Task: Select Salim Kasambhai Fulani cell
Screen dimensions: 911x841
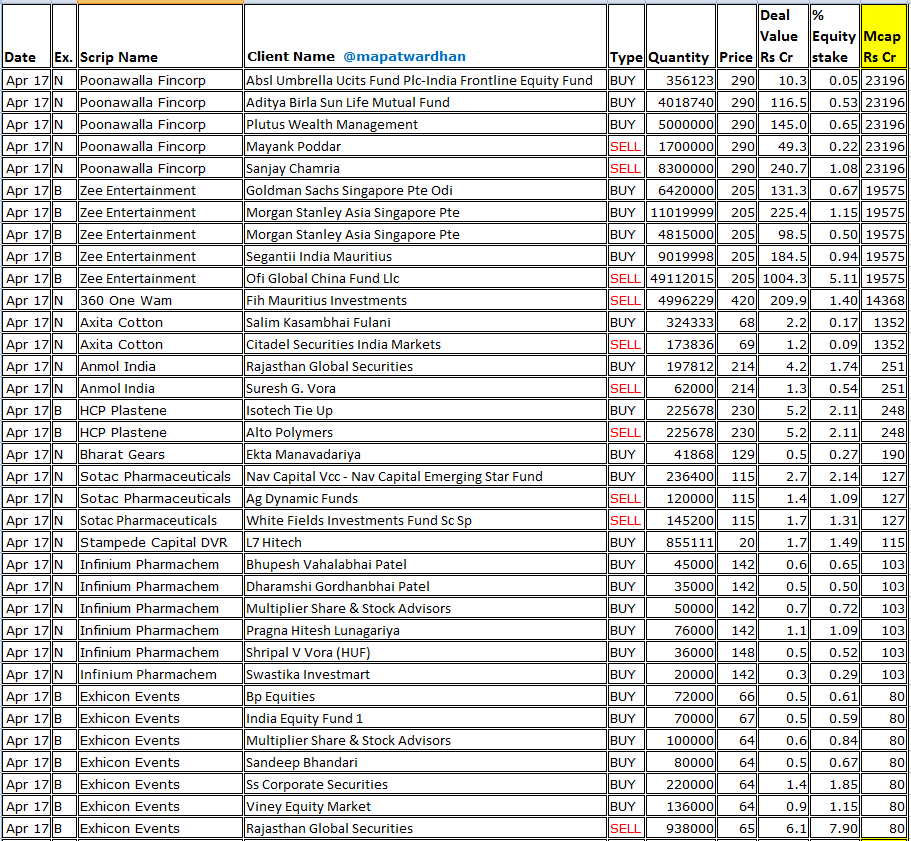Action: pos(425,322)
